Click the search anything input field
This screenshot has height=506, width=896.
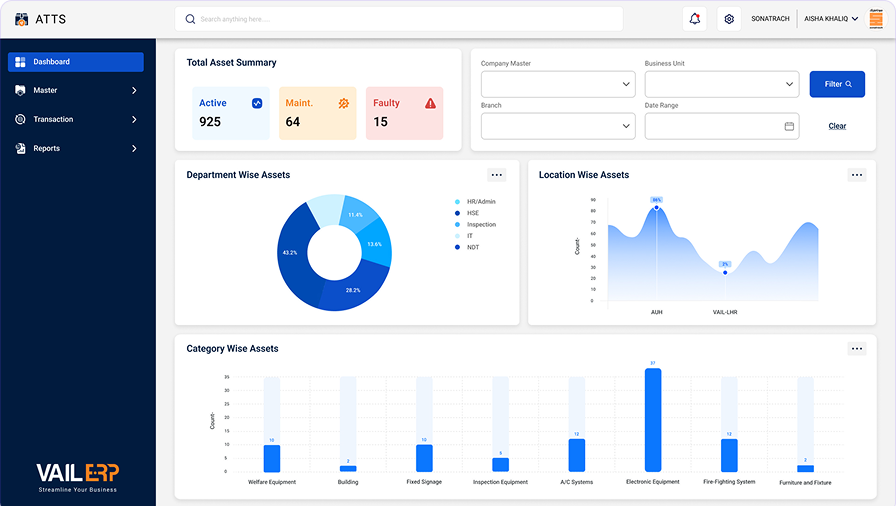(400, 19)
